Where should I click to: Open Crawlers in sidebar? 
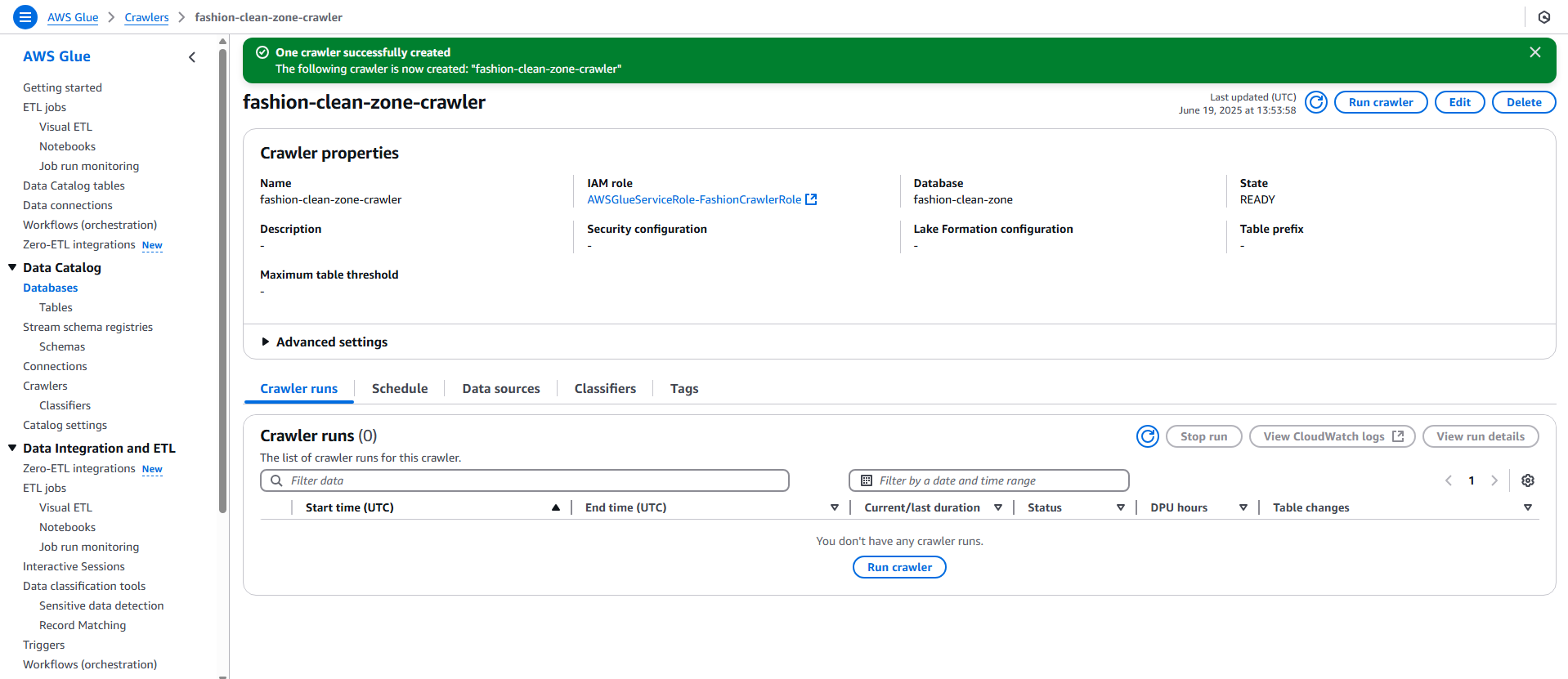tap(45, 386)
